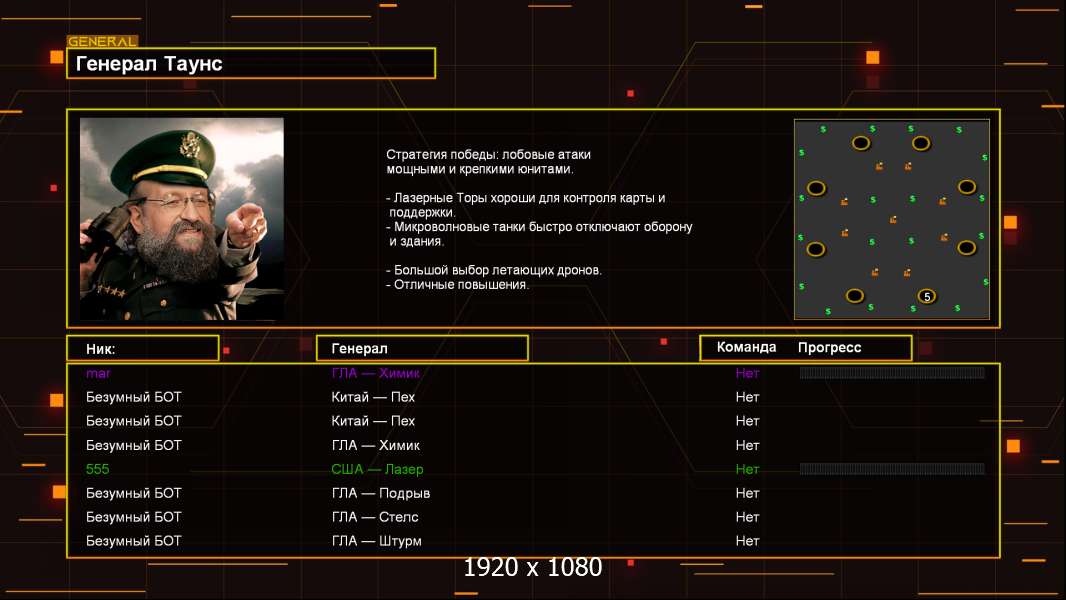Click the 'Ник:' column header
1066x600 pixels.
click(x=142, y=348)
